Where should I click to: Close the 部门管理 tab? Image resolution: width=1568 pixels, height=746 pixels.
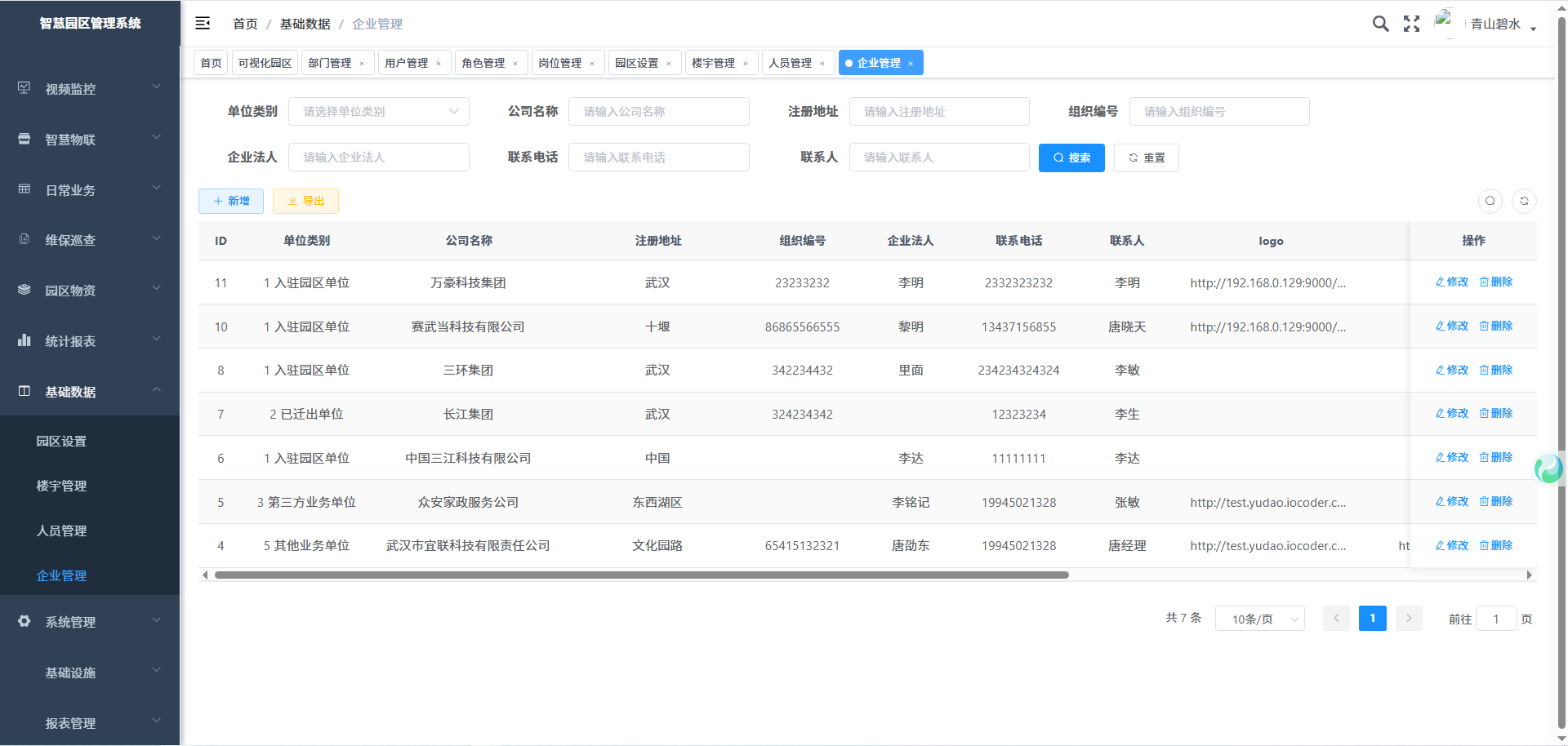[362, 64]
